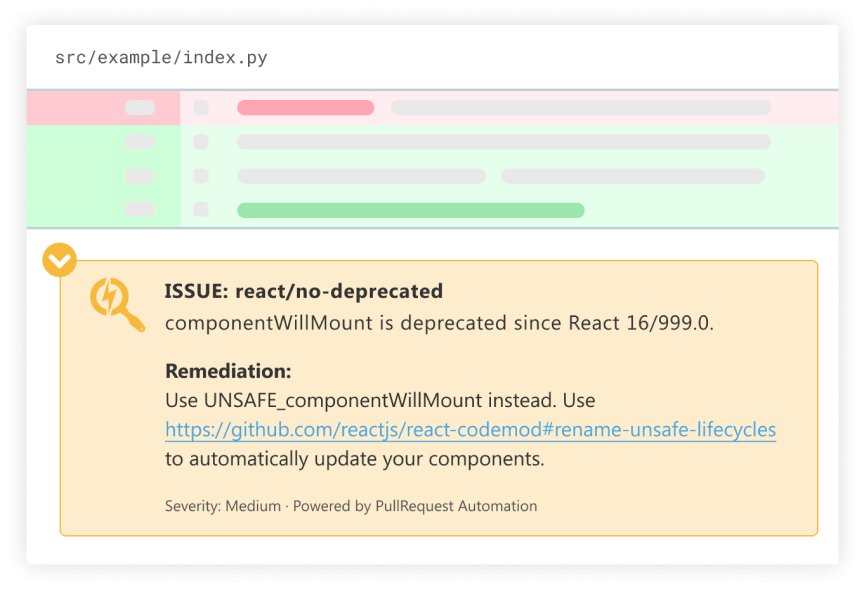The height and width of the screenshot is (590, 864).
Task: Click the right gray bar in the two-segment row
Action: (x=633, y=176)
